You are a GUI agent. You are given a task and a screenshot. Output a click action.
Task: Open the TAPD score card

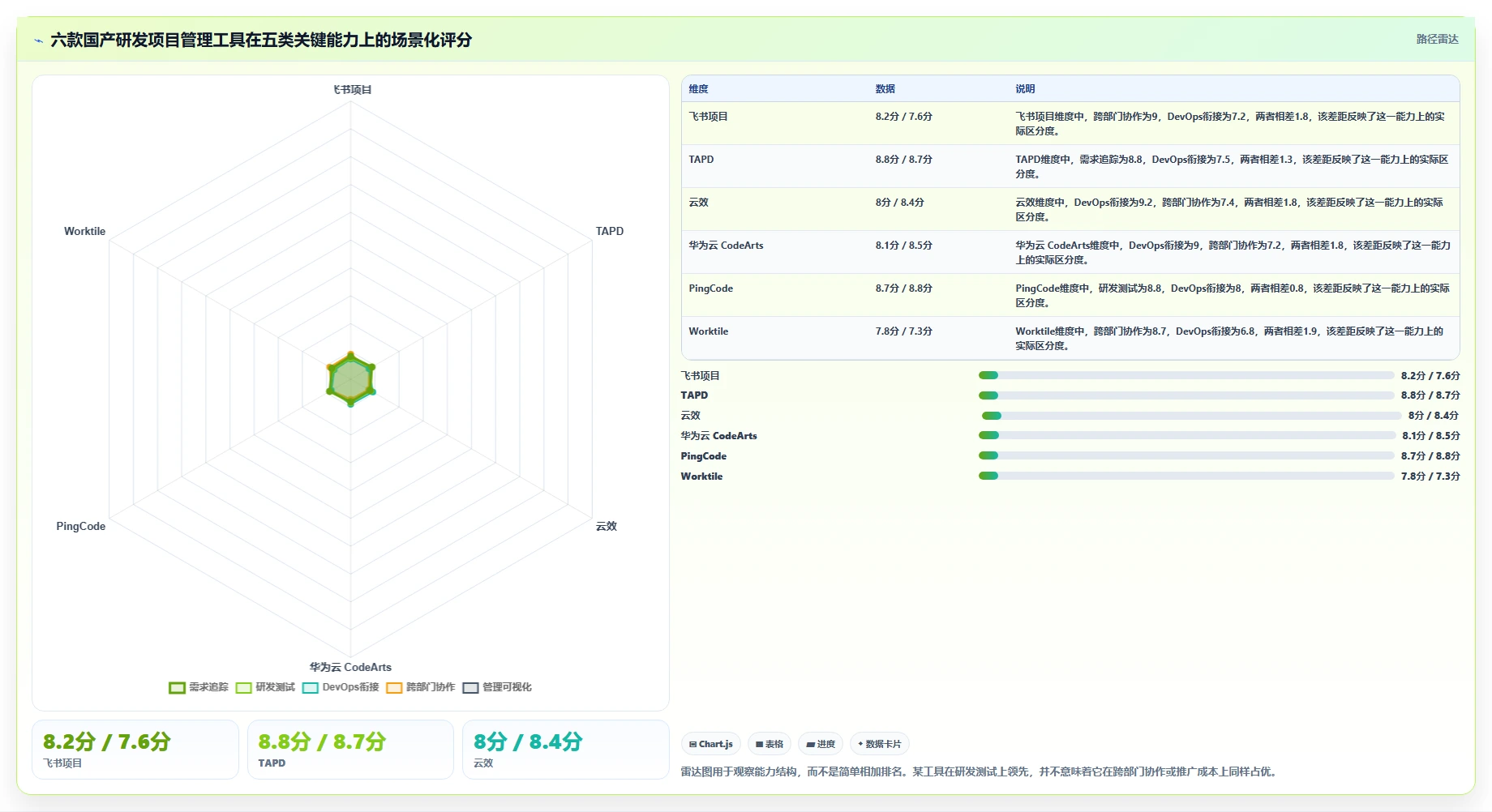350,750
